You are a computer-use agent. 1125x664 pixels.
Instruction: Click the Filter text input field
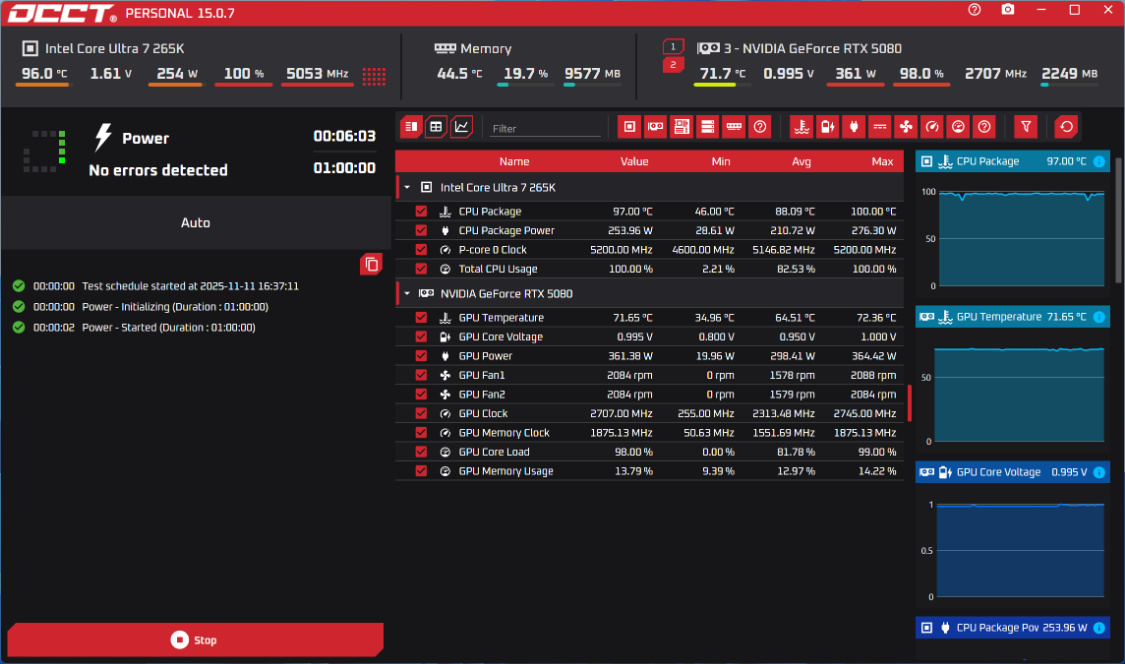click(545, 128)
